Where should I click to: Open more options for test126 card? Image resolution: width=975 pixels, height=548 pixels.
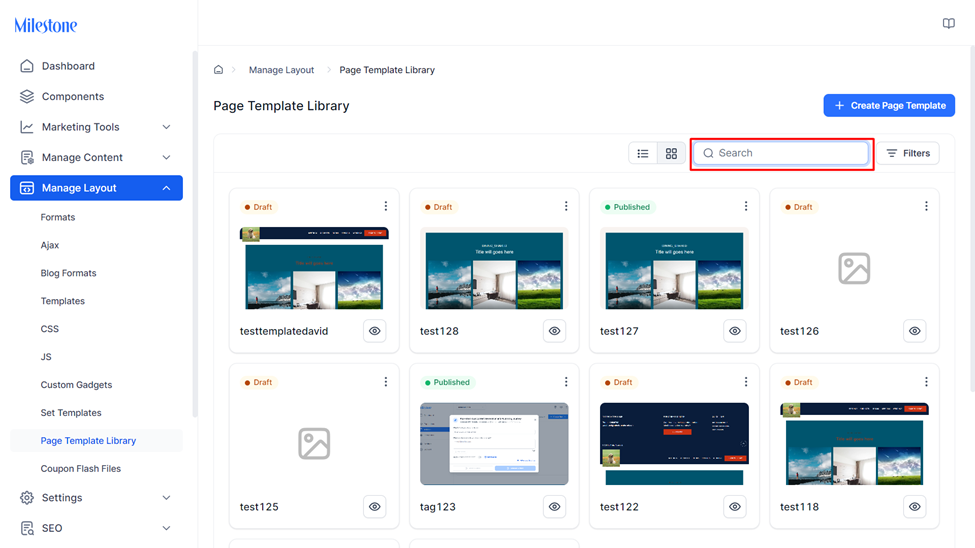[x=926, y=206]
